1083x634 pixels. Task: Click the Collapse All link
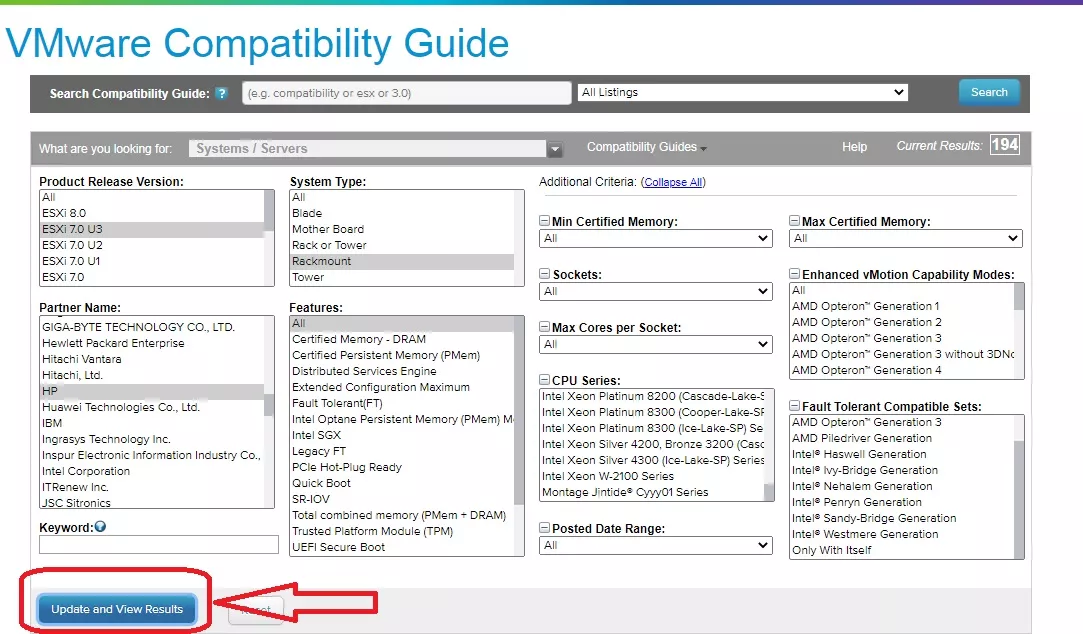673,182
